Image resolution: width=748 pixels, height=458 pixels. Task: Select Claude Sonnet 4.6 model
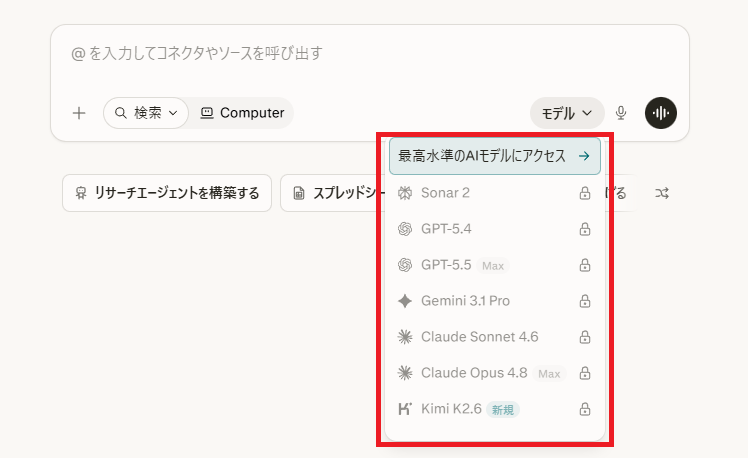495,337
